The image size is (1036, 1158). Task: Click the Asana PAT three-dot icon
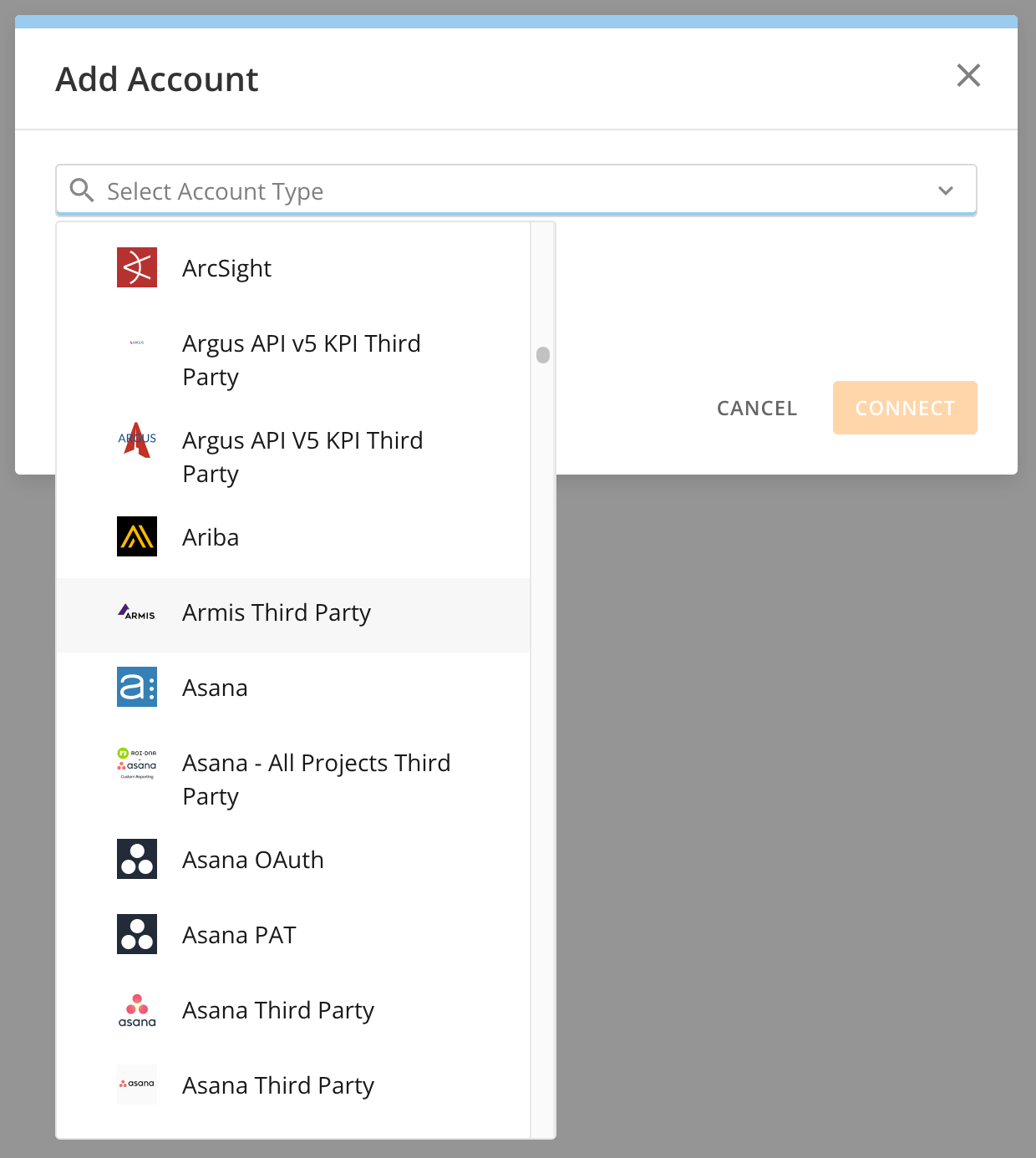coord(137,934)
